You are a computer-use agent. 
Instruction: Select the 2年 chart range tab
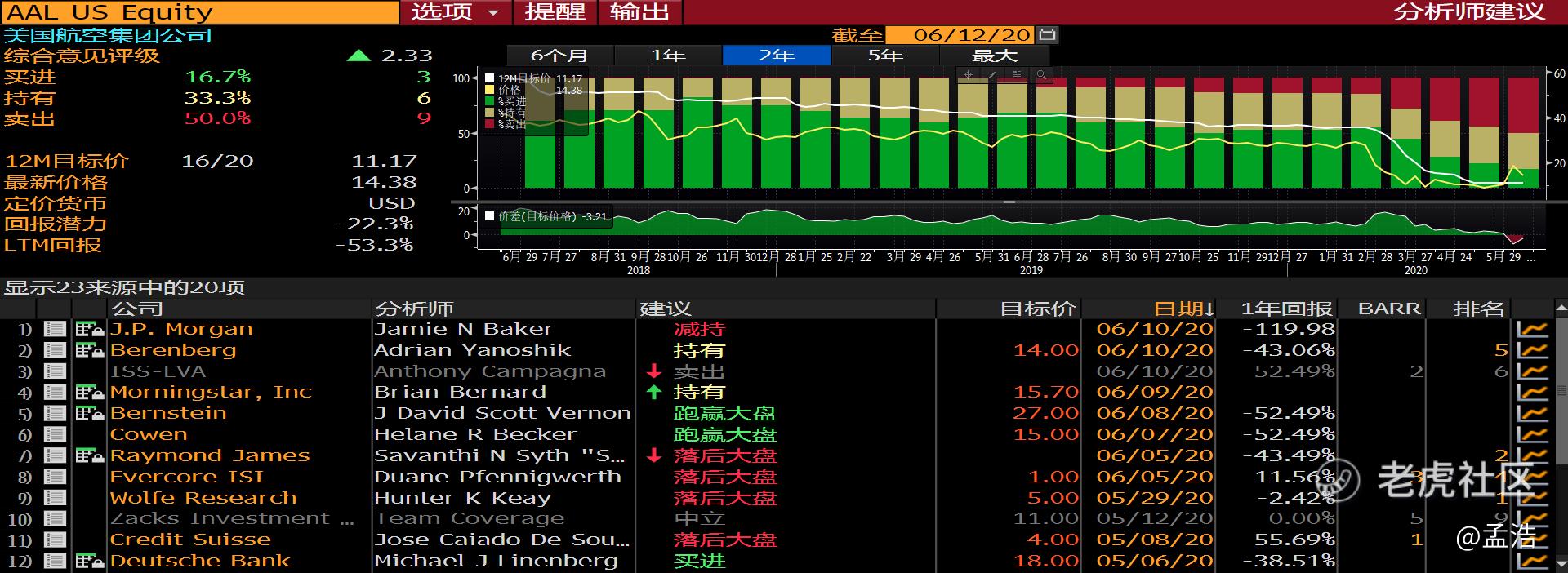coord(777,56)
